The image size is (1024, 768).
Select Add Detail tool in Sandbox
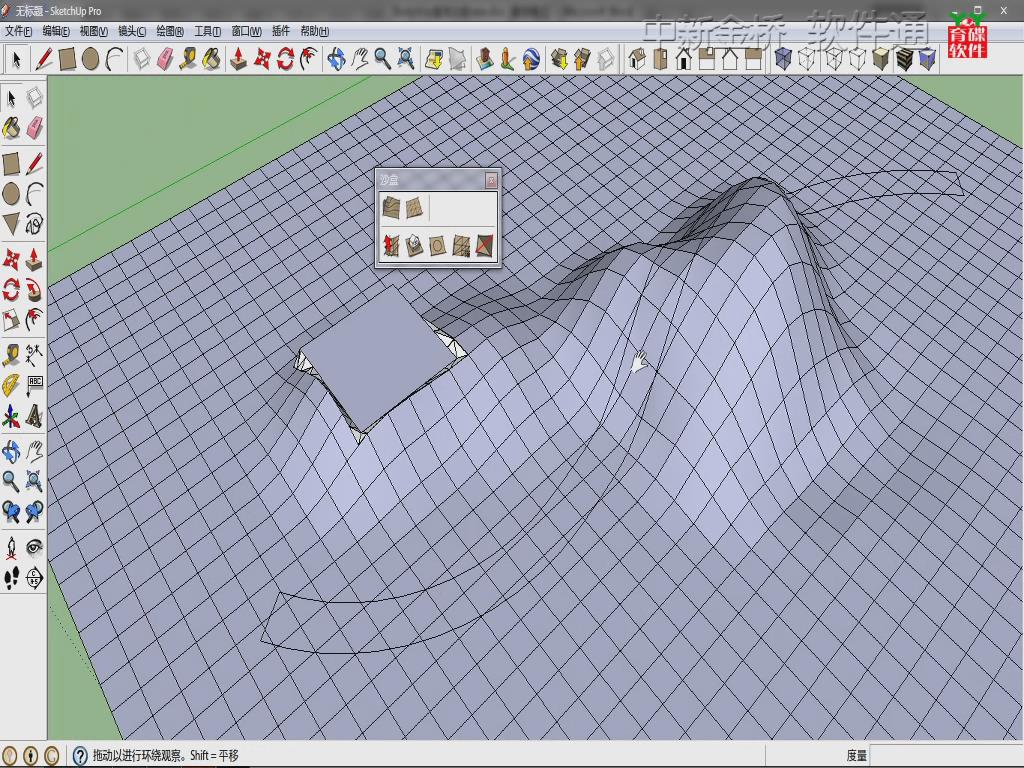click(x=461, y=246)
